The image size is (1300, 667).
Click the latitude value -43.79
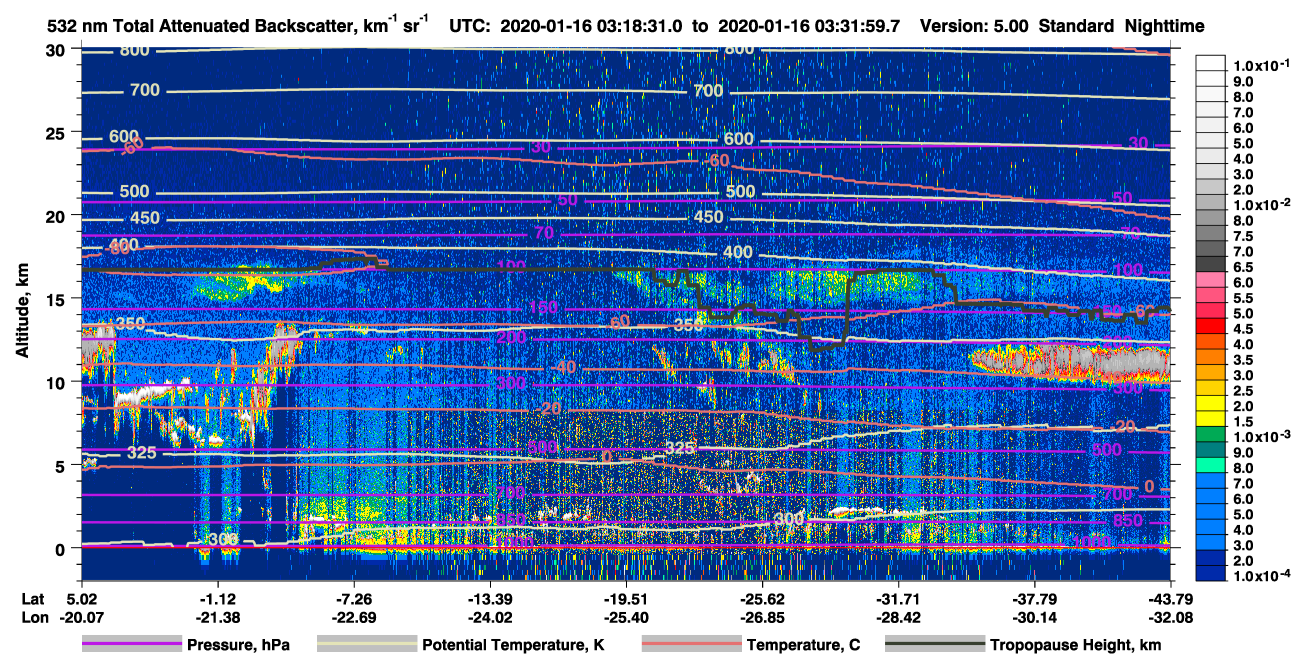click(x=1170, y=598)
